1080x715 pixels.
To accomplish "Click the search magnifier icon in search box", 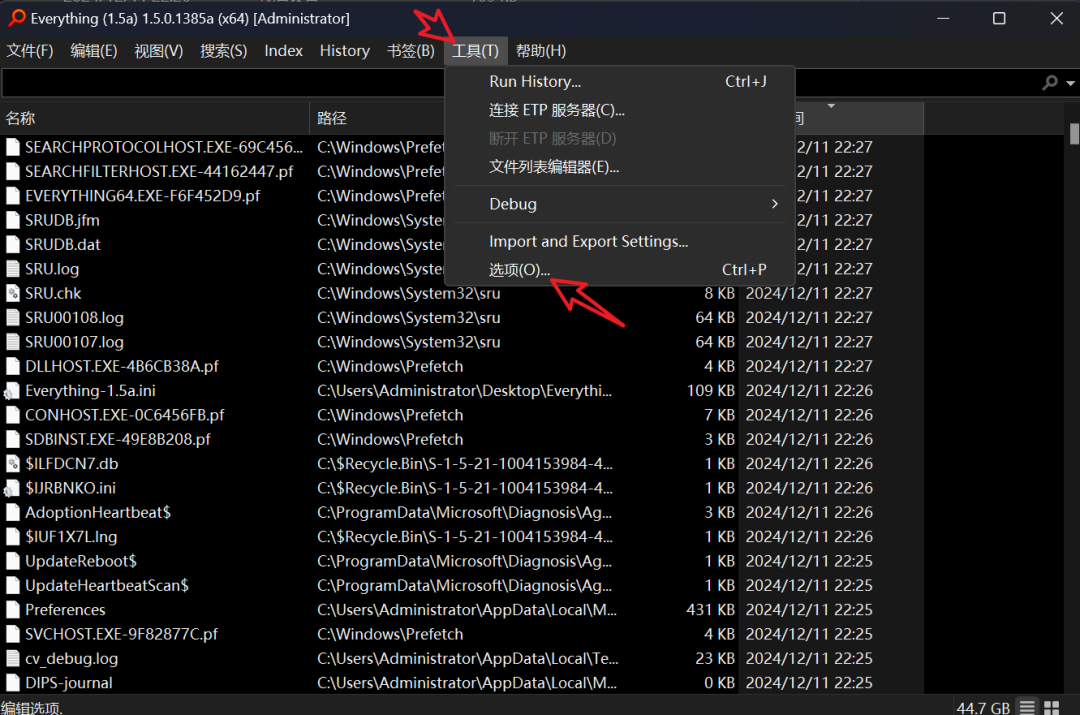I will coord(1050,83).
